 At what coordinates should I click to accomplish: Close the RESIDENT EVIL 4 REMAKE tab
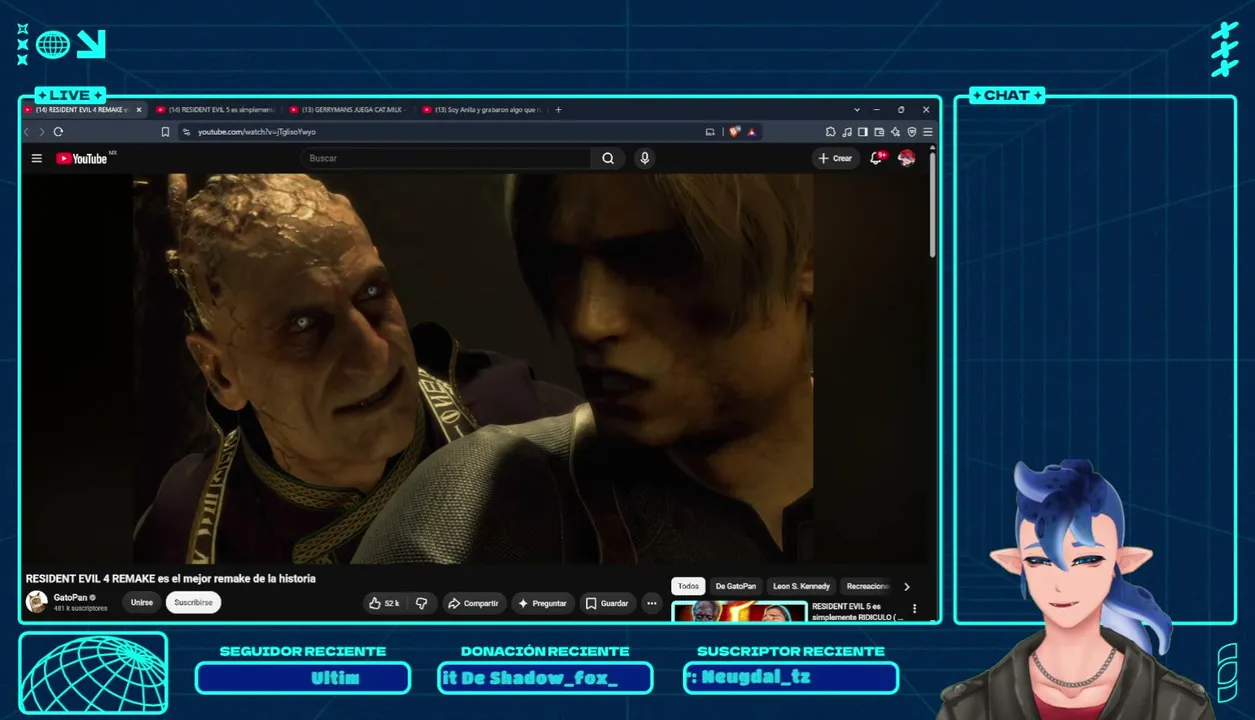(x=139, y=110)
